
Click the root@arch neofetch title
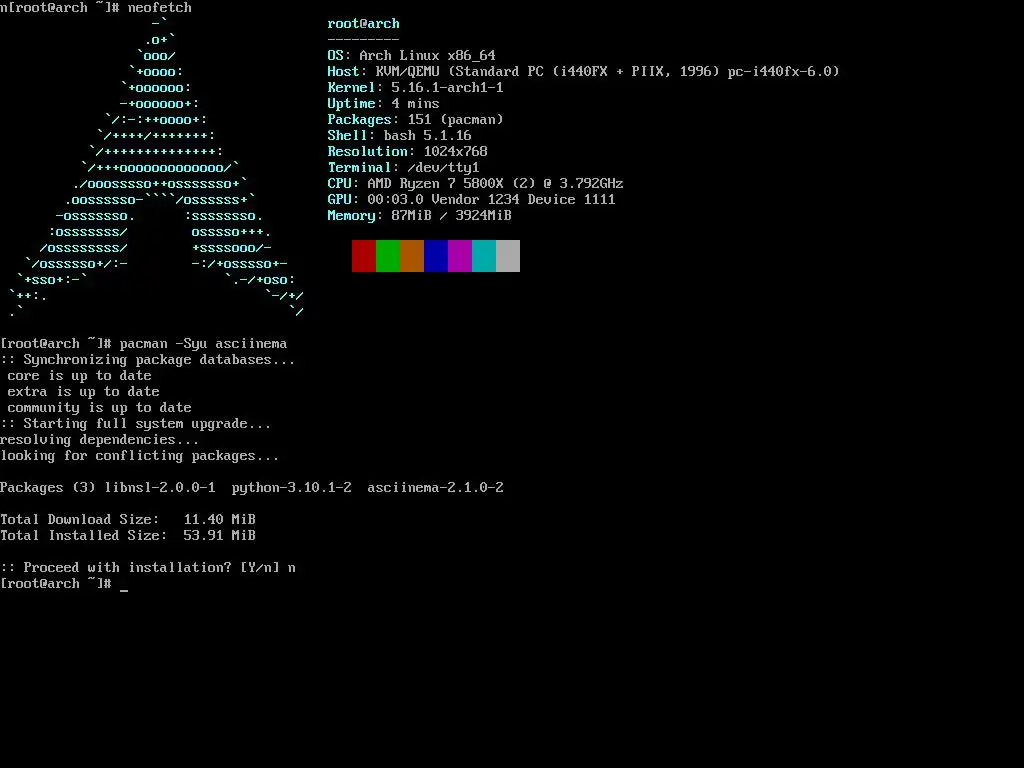pyautogui.click(x=363, y=24)
